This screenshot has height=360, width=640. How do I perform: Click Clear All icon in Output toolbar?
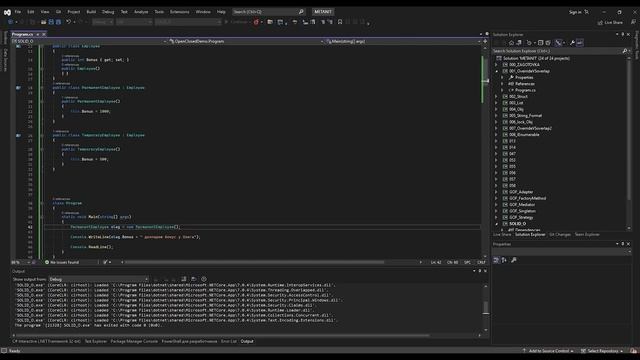(184, 279)
